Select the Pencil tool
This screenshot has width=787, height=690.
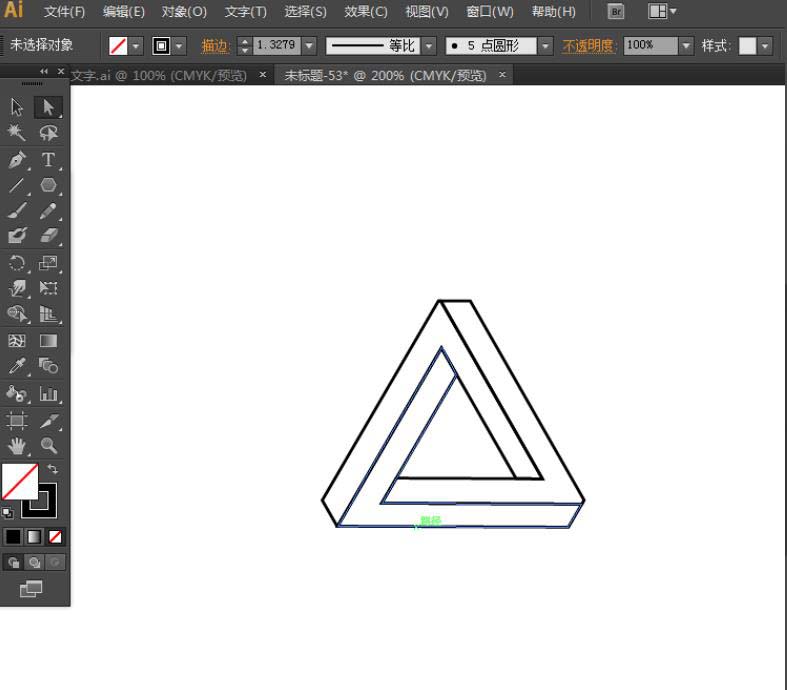48,210
